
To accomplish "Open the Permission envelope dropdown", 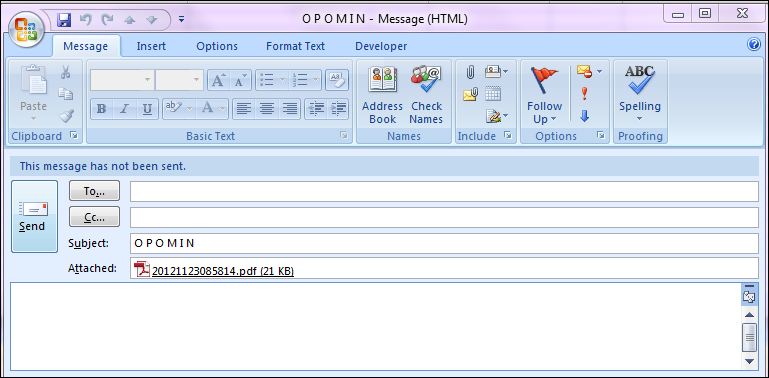I will (x=589, y=73).
